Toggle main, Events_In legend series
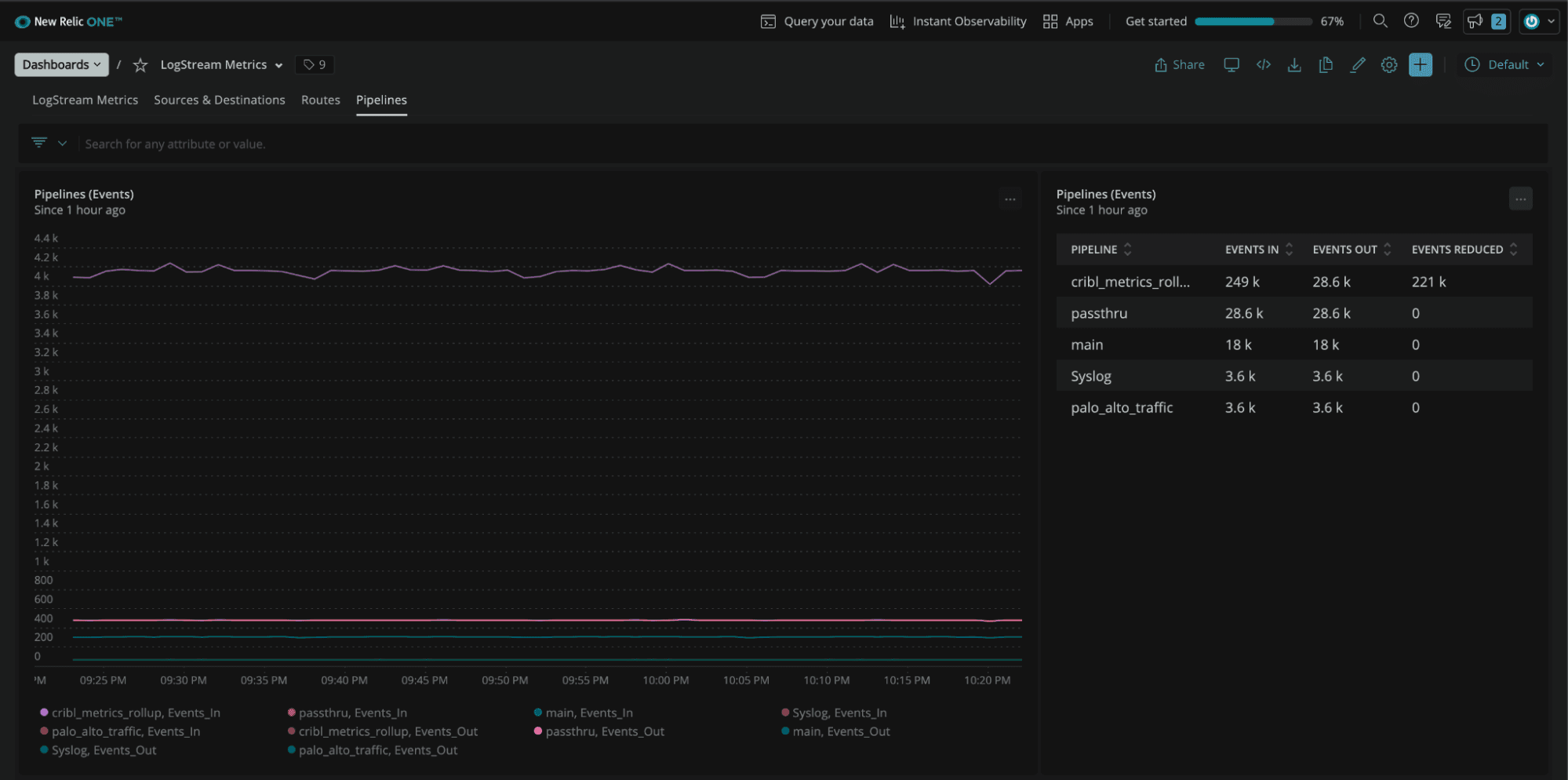This screenshot has height=780, width=1568. (588, 713)
